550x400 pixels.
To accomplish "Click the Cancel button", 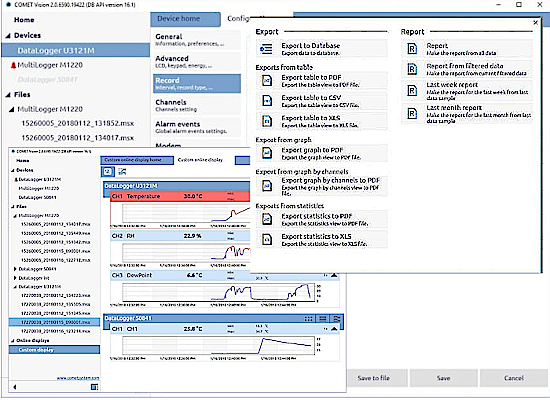I will tap(514, 378).
